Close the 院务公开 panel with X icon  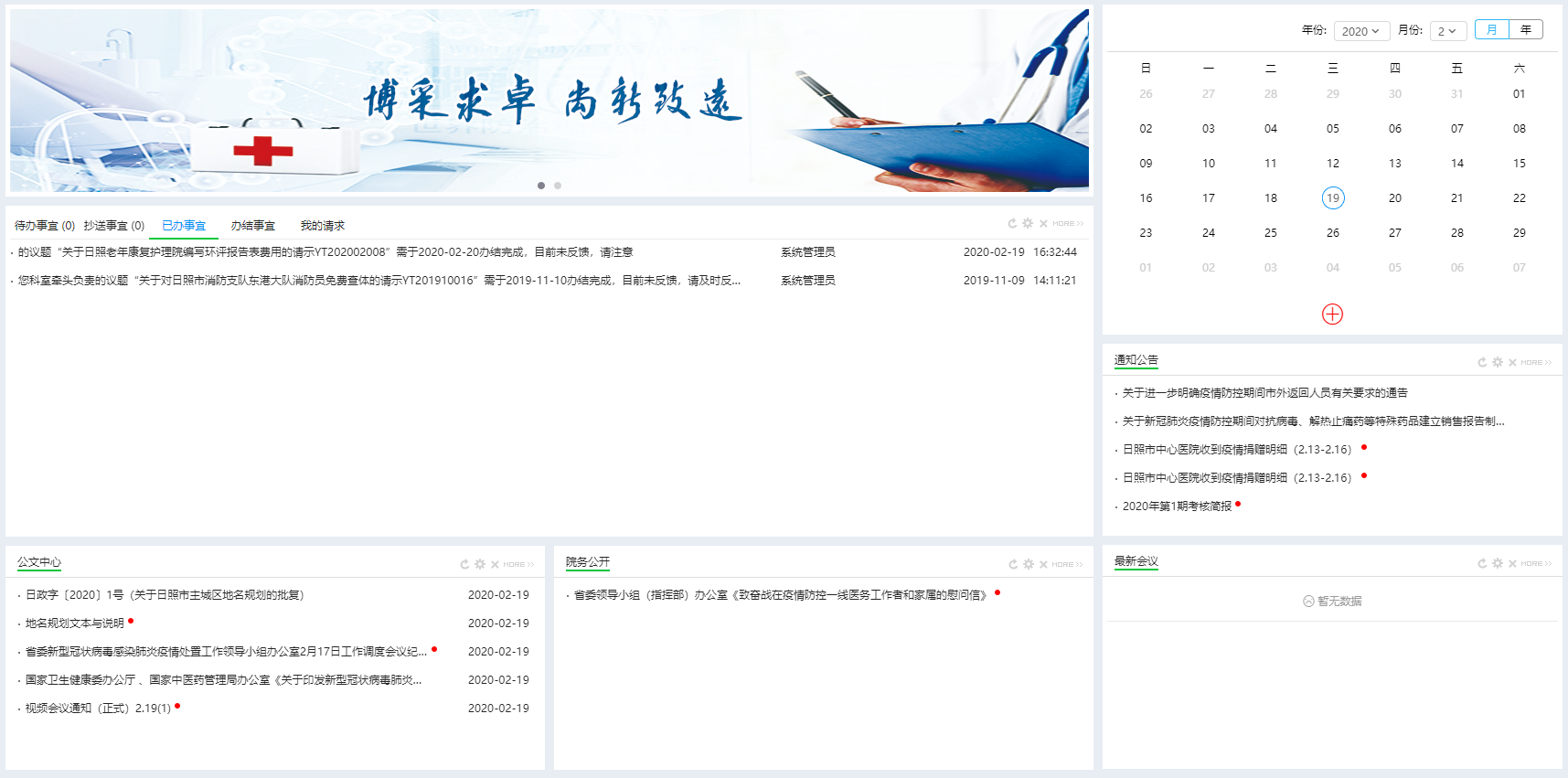pos(1043,565)
